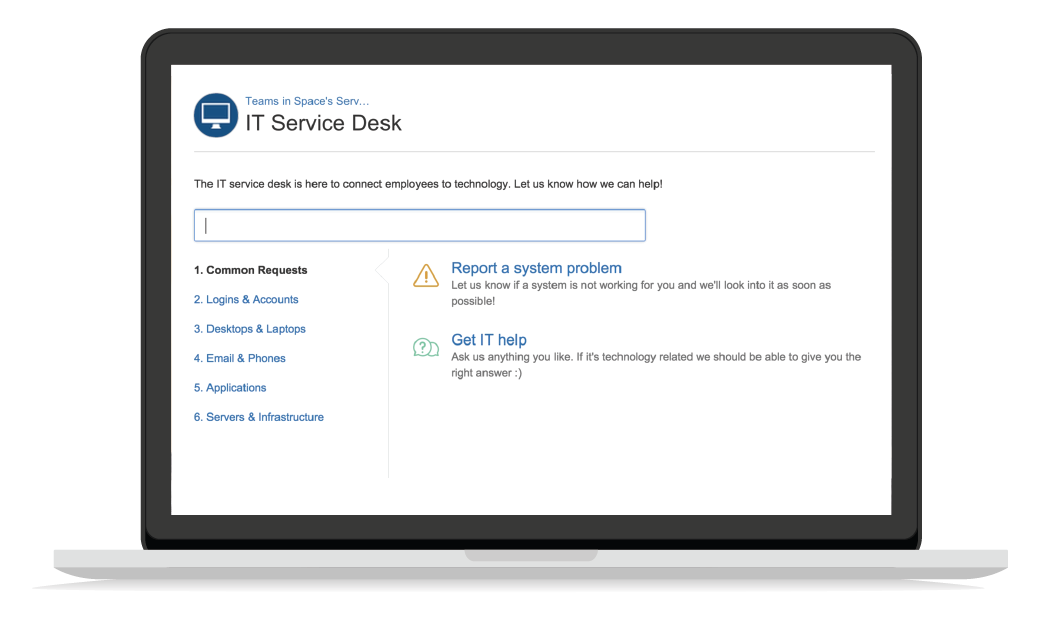Click the selected-category arrow notch beside Common Requests

click(381, 270)
